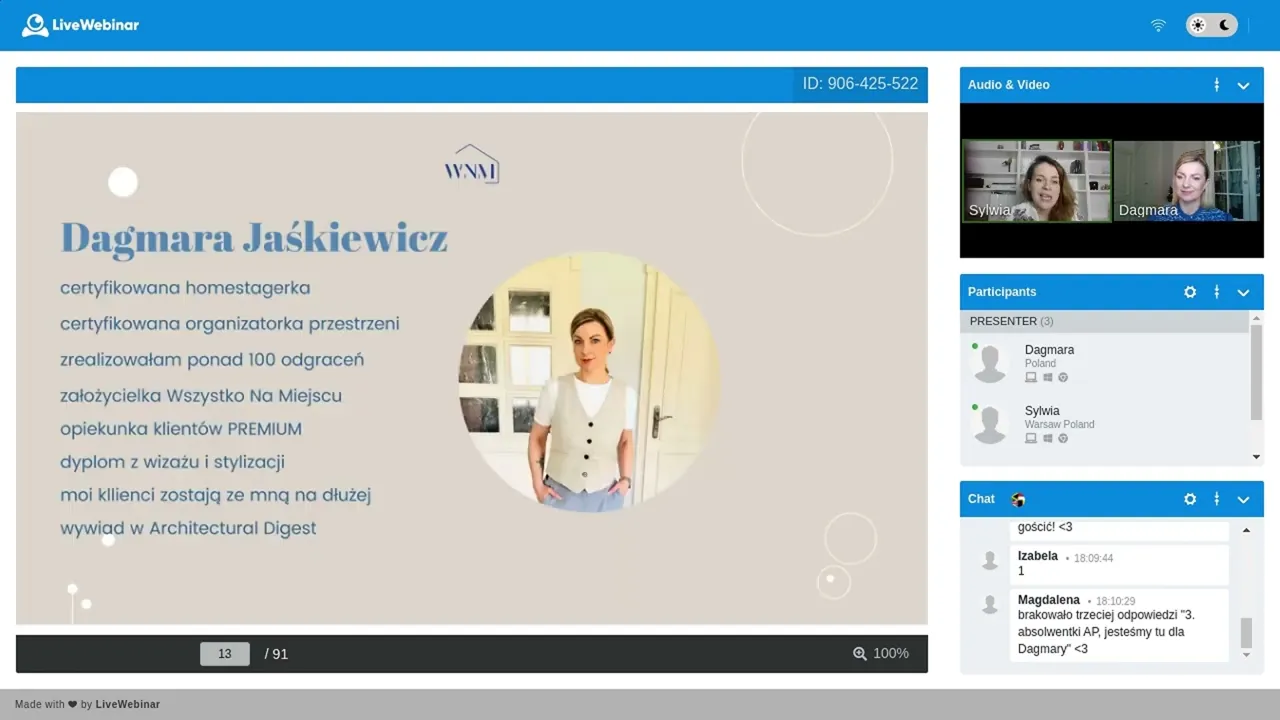Click the Audio & Video panel title
Viewport: 1280px width, 720px height.
coord(1009,85)
